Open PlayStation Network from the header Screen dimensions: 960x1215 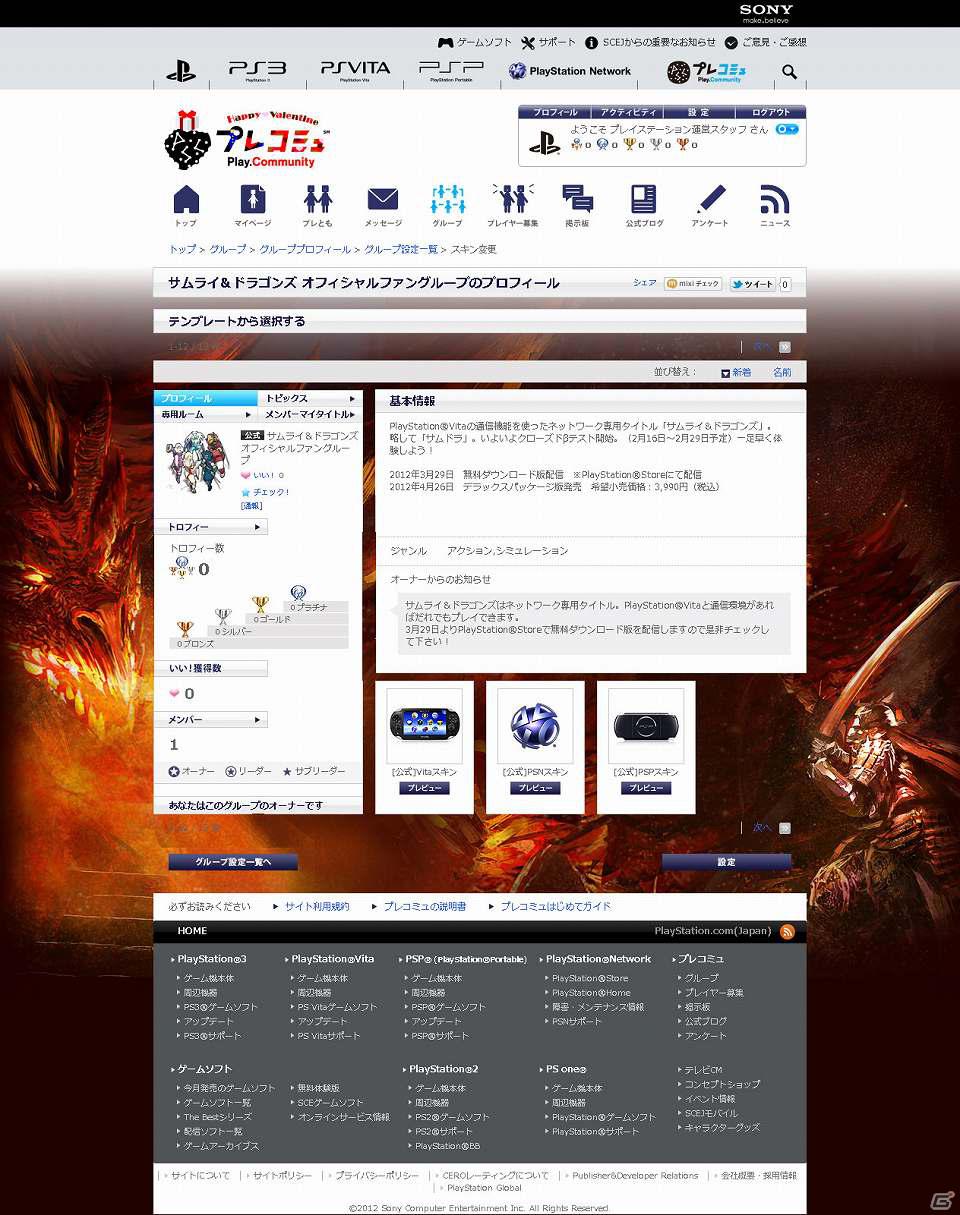tap(570, 71)
